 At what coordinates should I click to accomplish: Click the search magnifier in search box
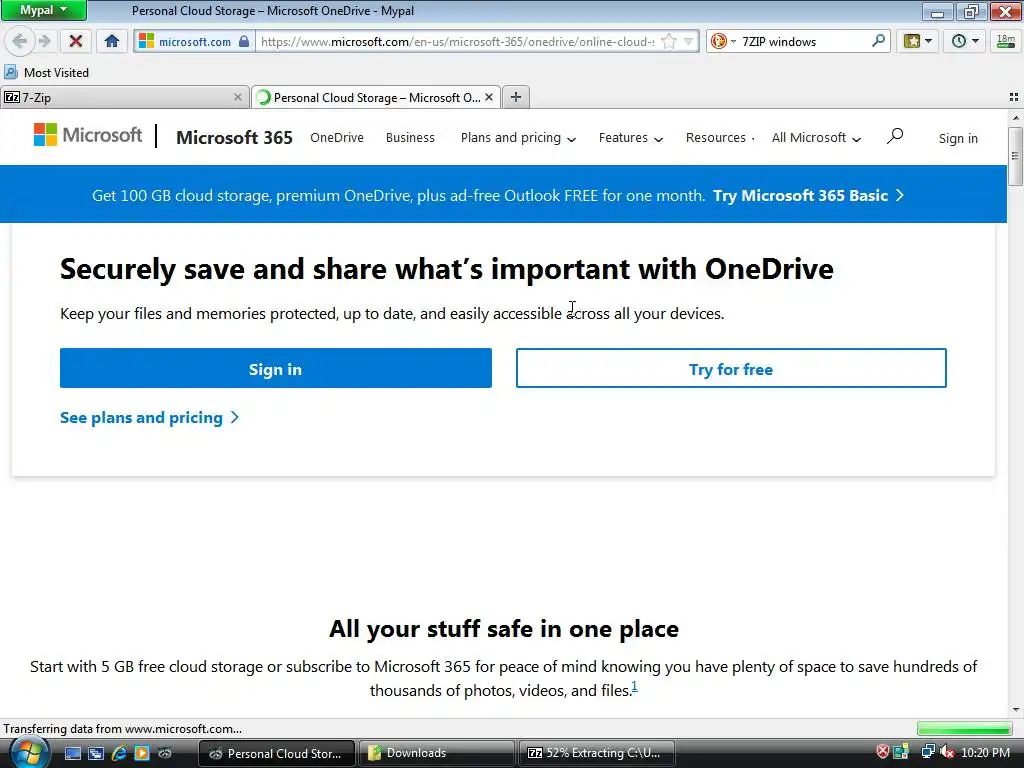click(x=878, y=40)
